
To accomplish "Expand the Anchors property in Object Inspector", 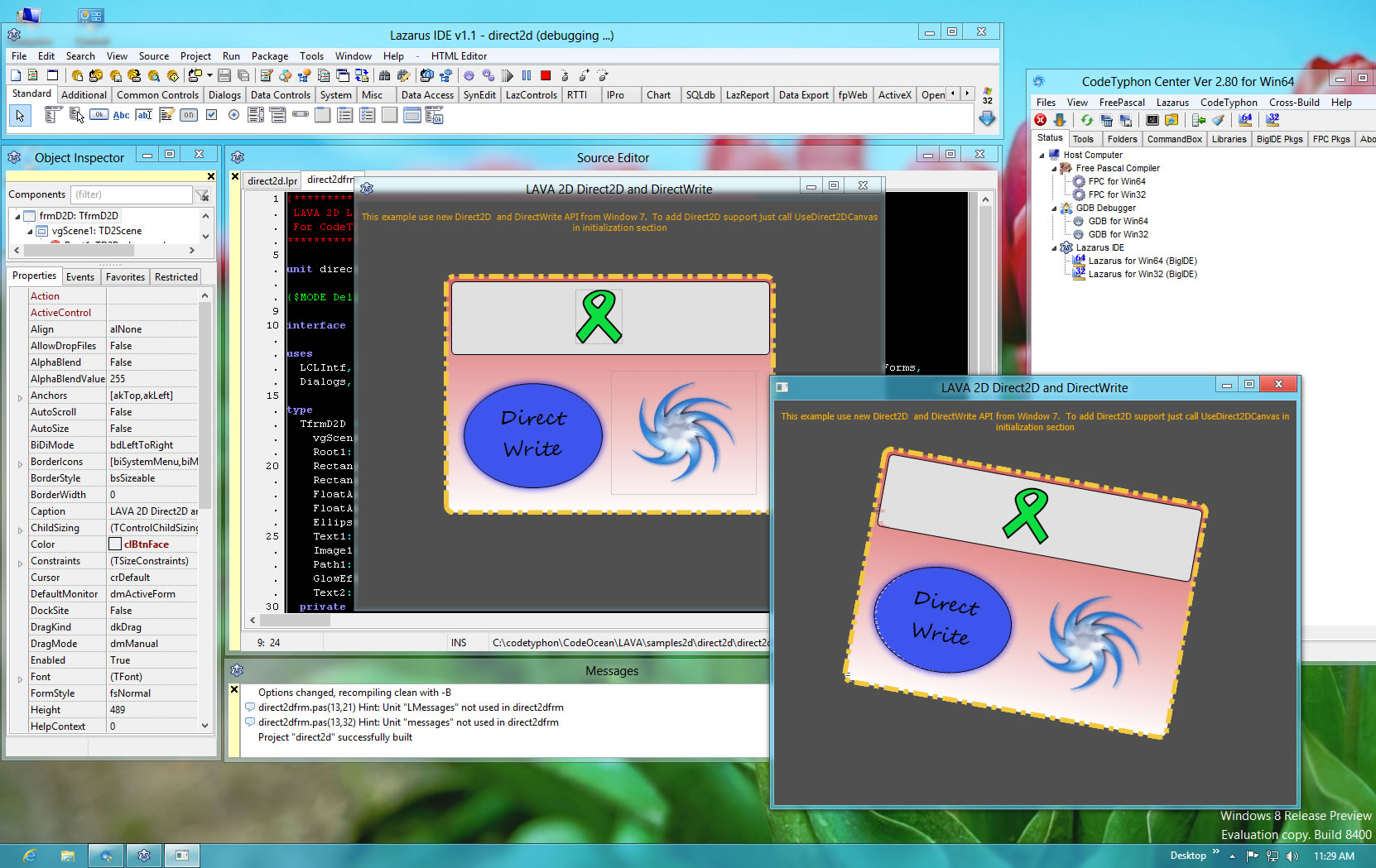I will [x=20, y=398].
